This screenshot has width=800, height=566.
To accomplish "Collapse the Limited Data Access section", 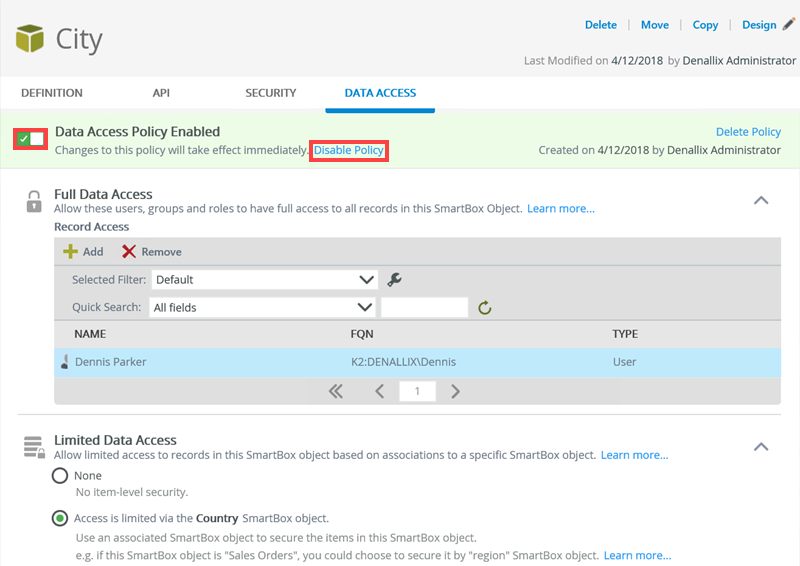I will pyautogui.click(x=761, y=447).
